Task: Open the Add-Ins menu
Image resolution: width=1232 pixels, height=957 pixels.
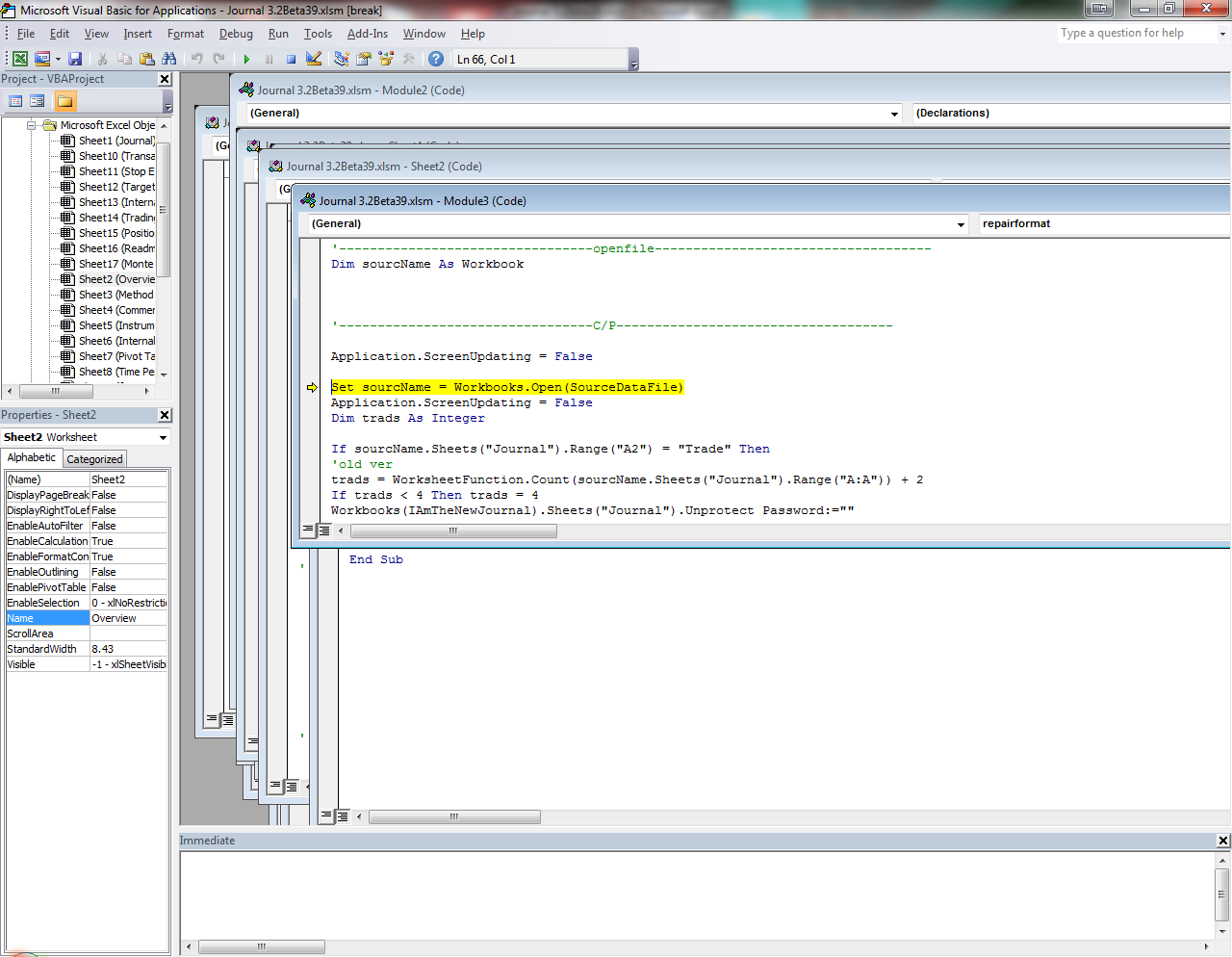Action: (x=368, y=34)
